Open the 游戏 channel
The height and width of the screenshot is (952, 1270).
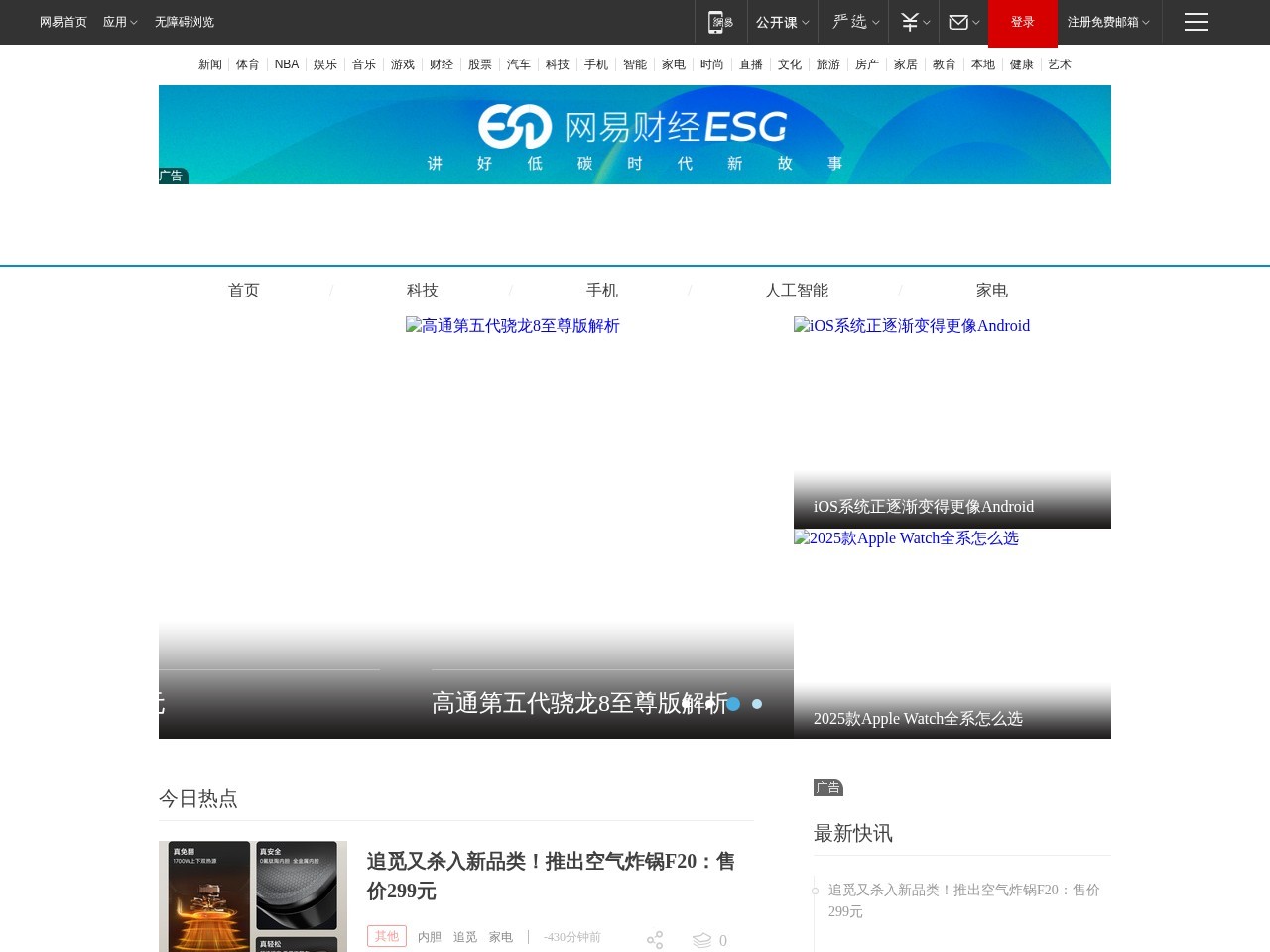click(x=403, y=64)
